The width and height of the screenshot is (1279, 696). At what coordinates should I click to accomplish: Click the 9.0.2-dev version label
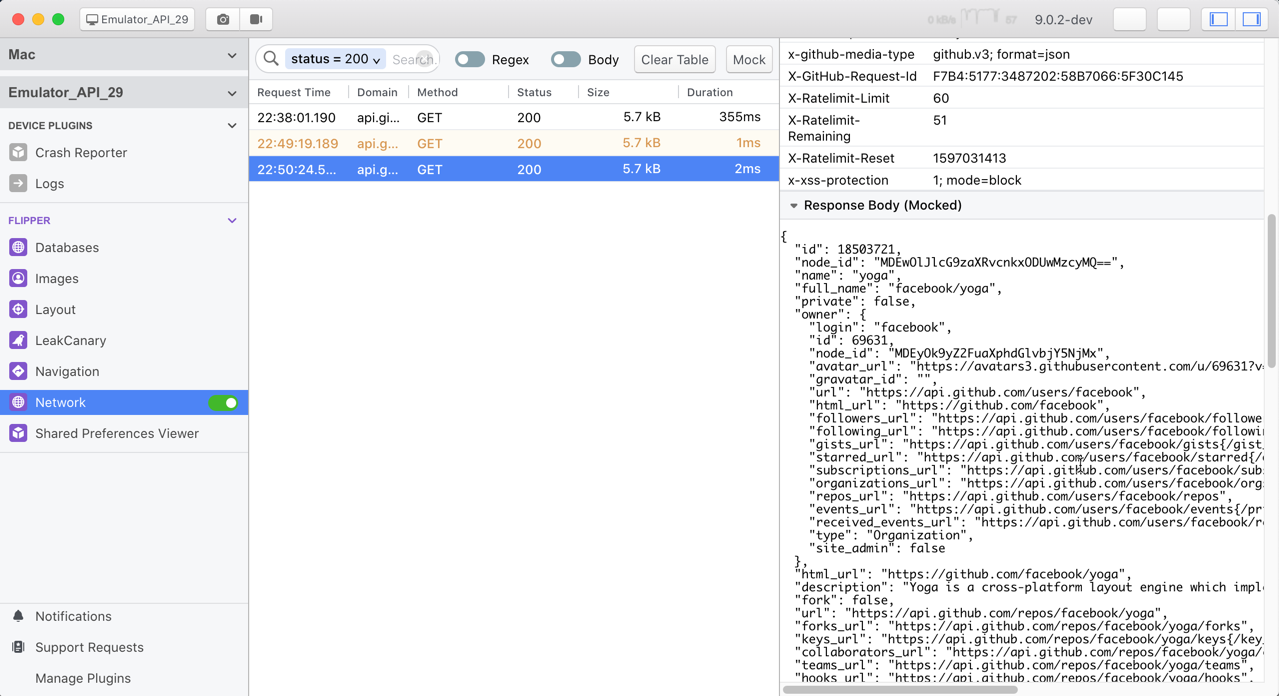point(1063,19)
